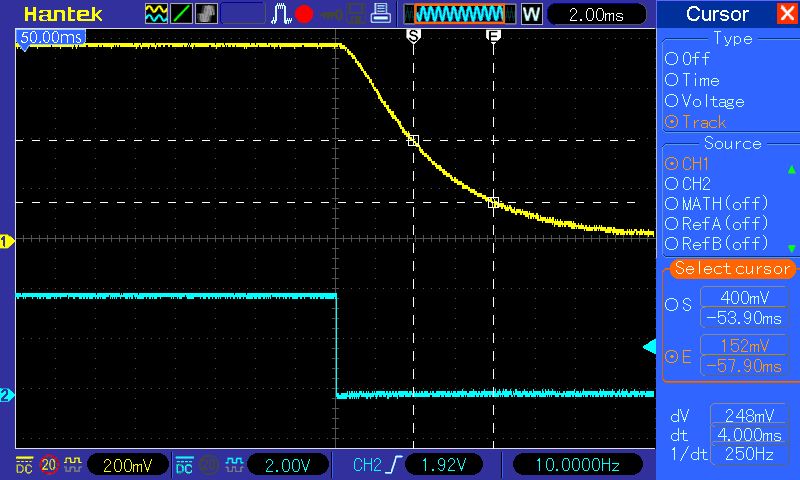Close the Cursor panel with red X
The height and width of the screenshot is (480, 800).
[x=787, y=13]
